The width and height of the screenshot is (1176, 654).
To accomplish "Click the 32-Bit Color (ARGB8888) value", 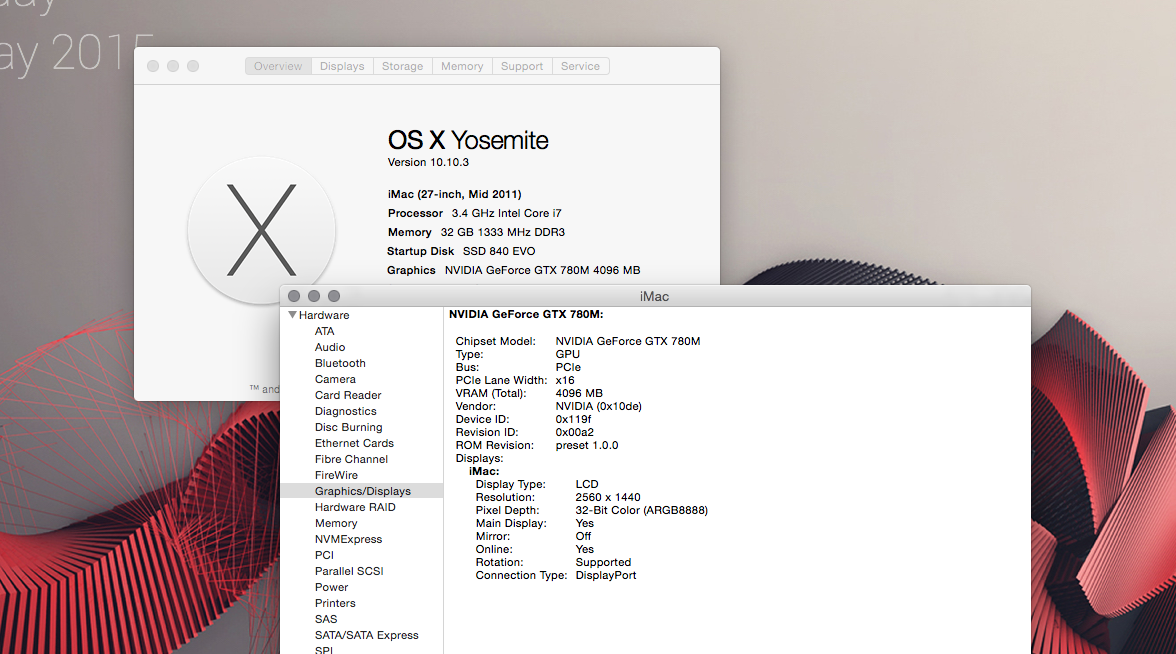I will coord(641,510).
